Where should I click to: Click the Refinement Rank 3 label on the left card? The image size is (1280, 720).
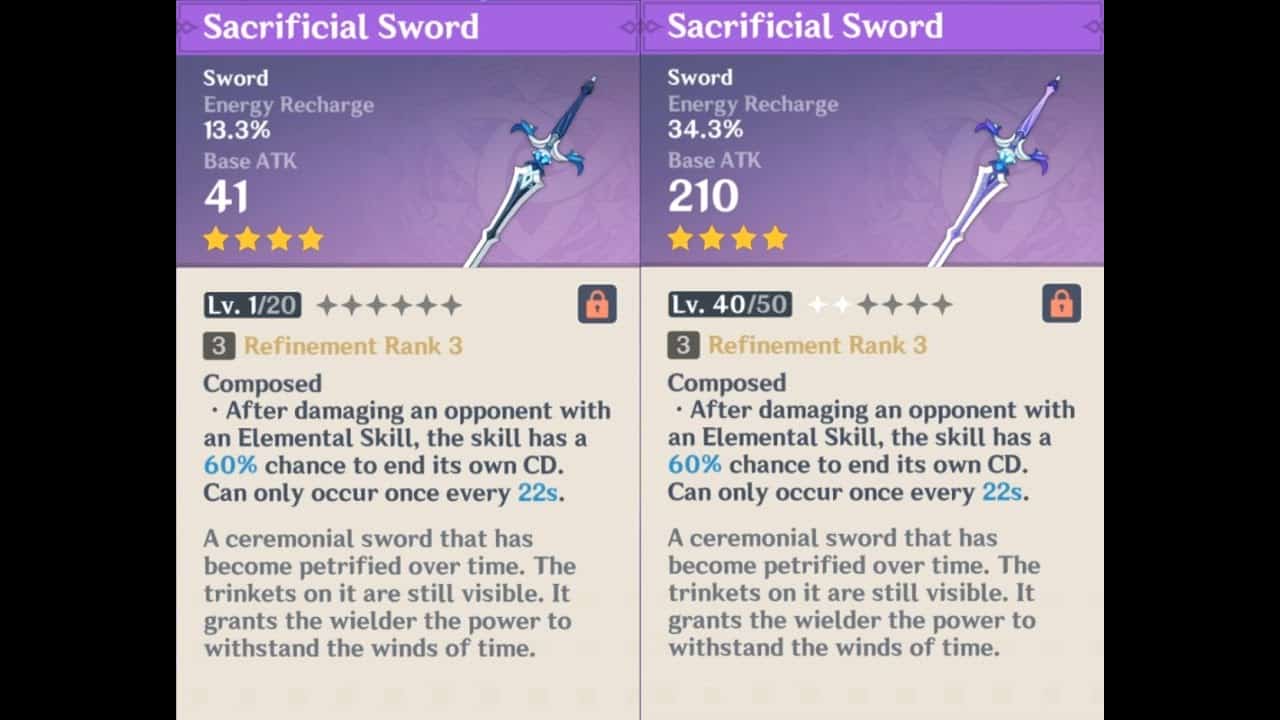[353, 346]
